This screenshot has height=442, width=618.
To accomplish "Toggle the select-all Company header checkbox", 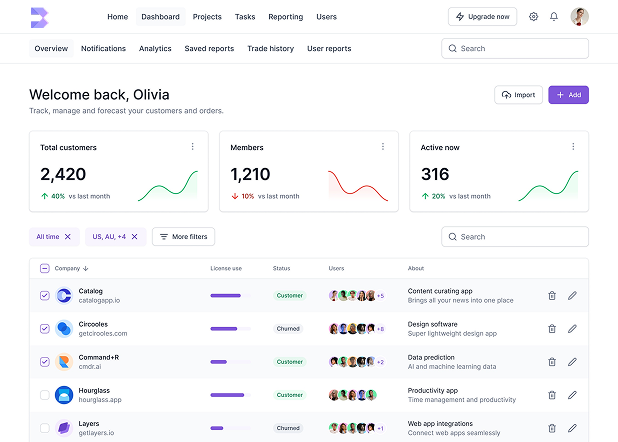I will [x=44, y=268].
